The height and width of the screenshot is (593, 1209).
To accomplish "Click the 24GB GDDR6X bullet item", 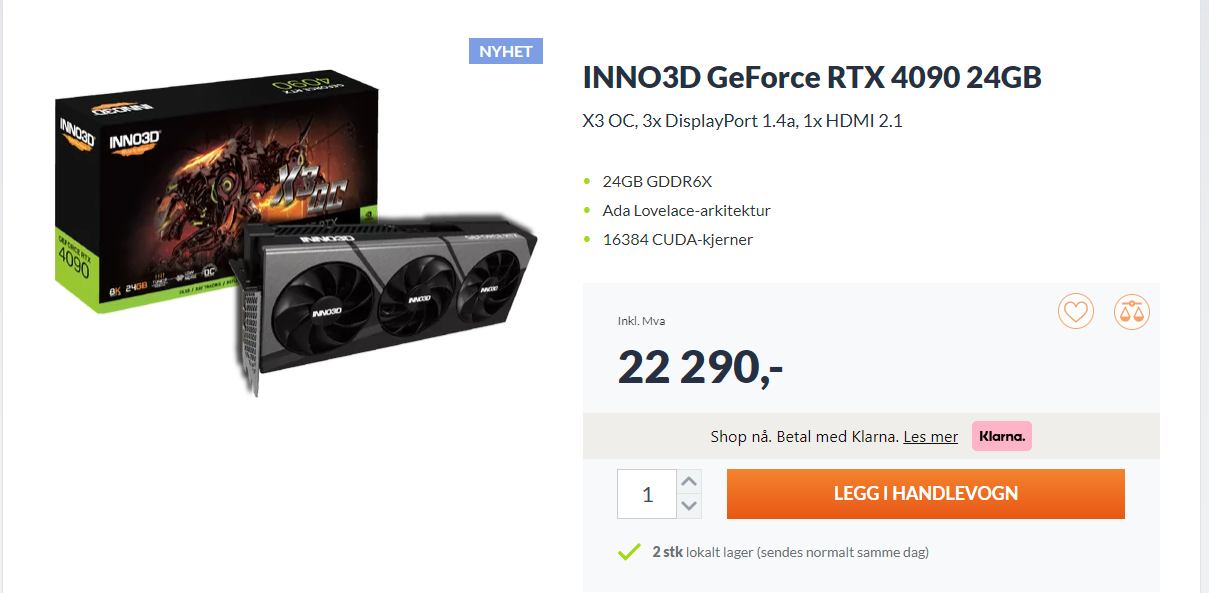I will tap(657, 182).
